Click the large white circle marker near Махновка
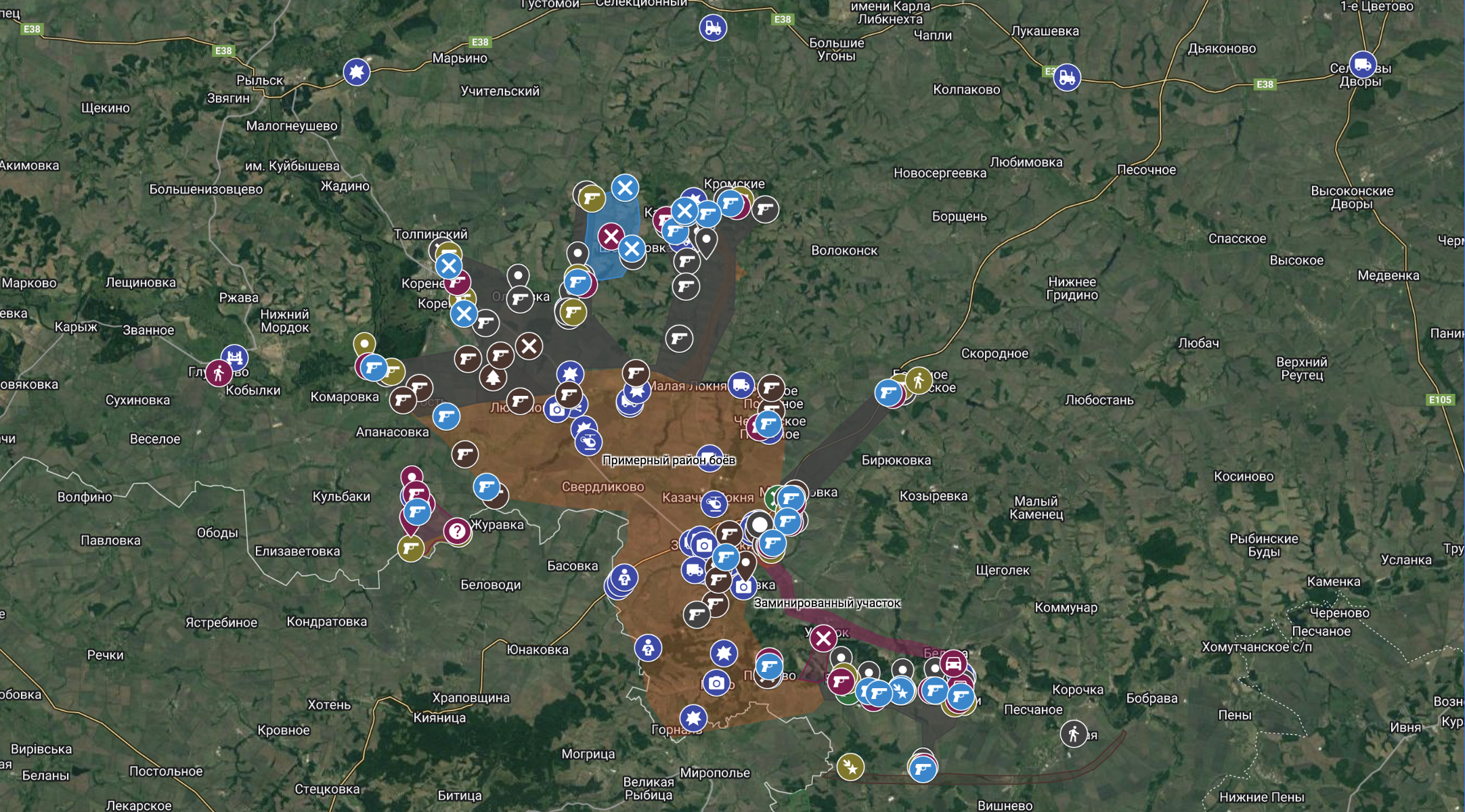Screen dimensions: 1465x812 (758, 523)
